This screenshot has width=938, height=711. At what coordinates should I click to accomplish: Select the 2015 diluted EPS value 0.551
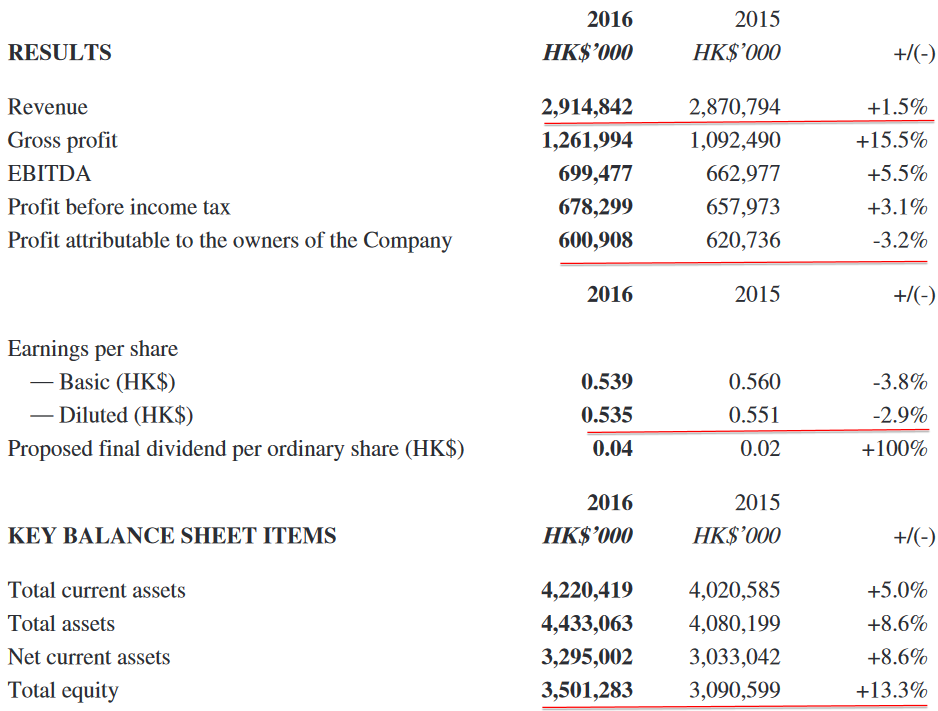click(754, 415)
